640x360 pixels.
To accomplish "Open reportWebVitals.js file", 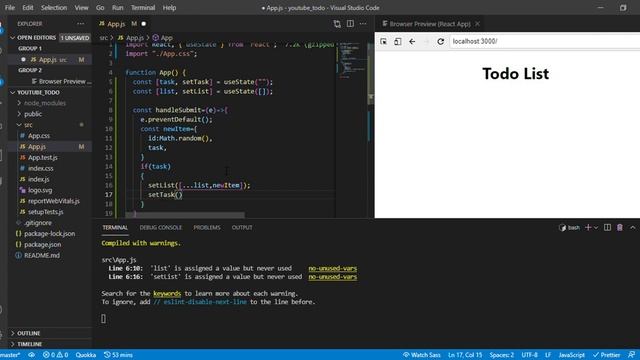I will pos(50,201).
